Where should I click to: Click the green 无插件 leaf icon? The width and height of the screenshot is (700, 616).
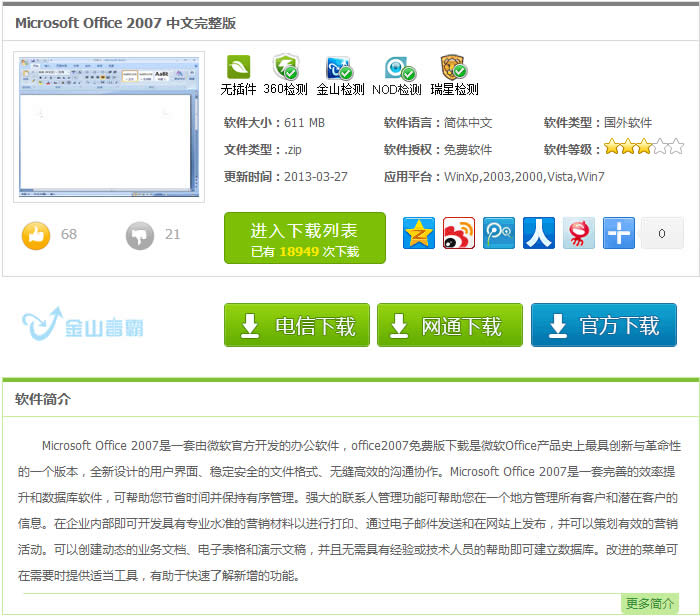point(238,67)
